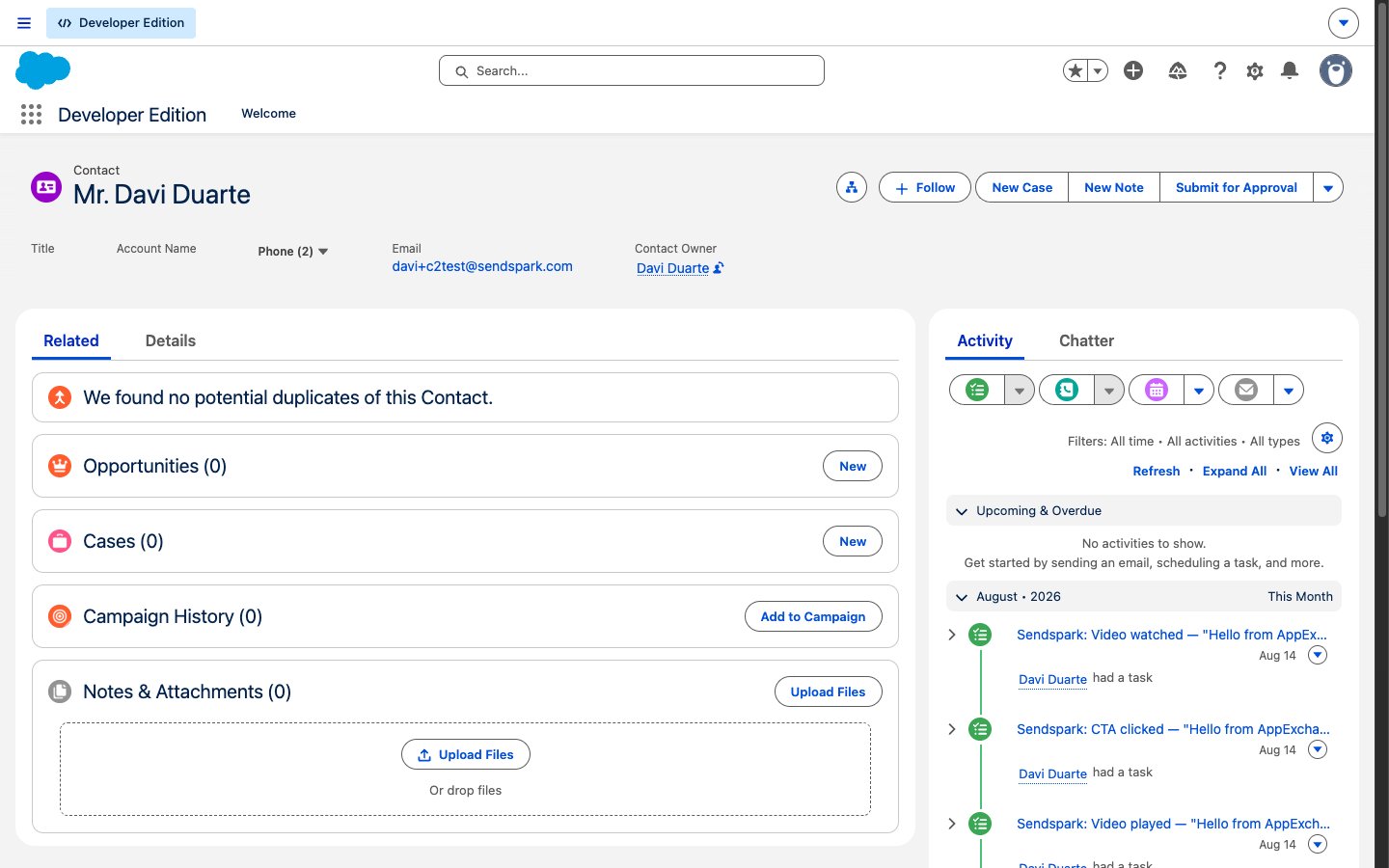
Task: Open more actions dropdown beside Submit for Approval
Action: 1328,187
